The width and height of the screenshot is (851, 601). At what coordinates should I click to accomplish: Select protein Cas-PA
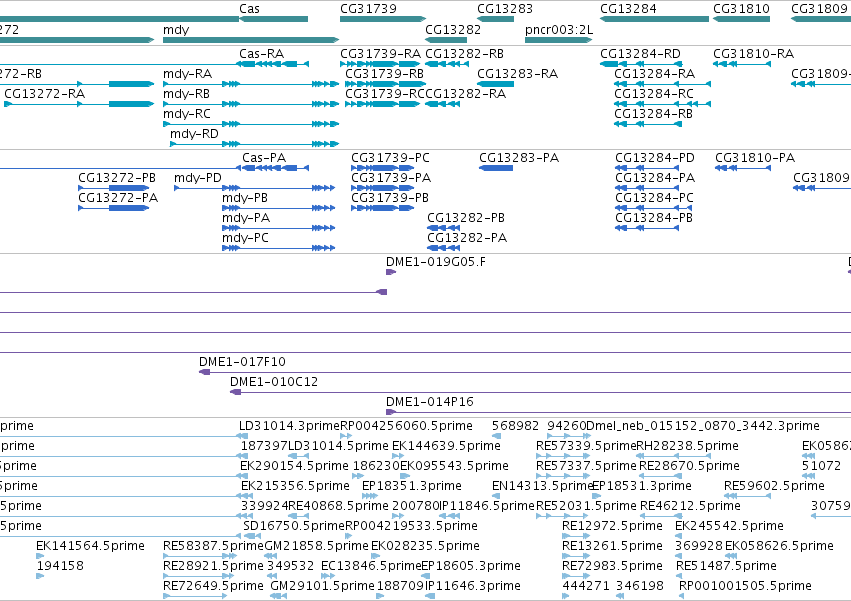[x=264, y=158]
